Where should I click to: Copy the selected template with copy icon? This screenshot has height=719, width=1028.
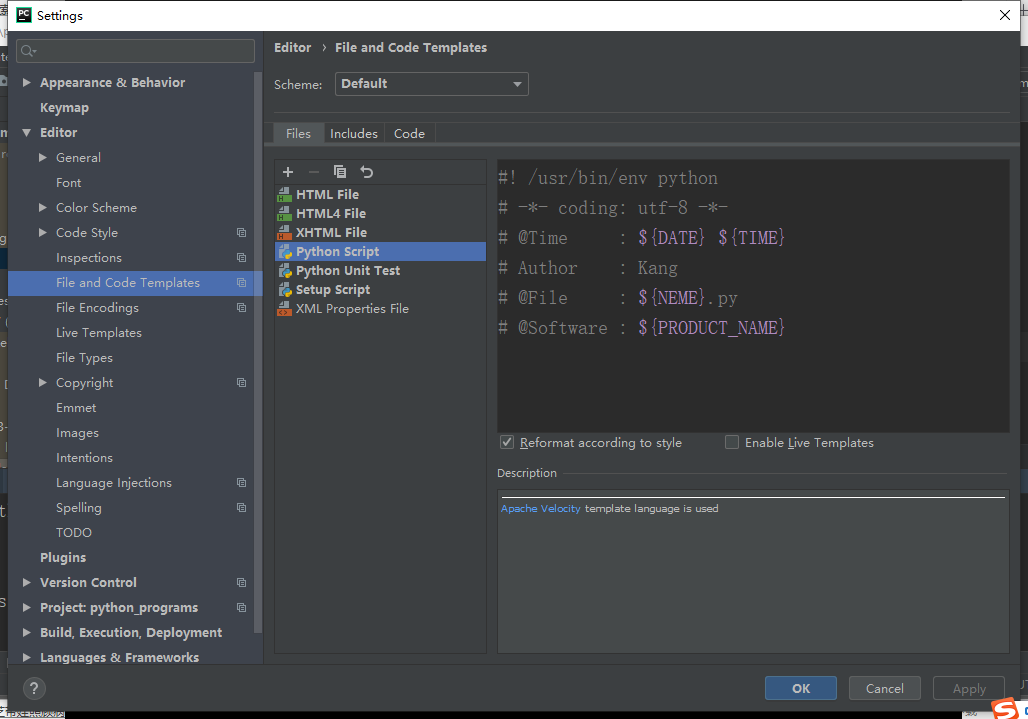[340, 172]
